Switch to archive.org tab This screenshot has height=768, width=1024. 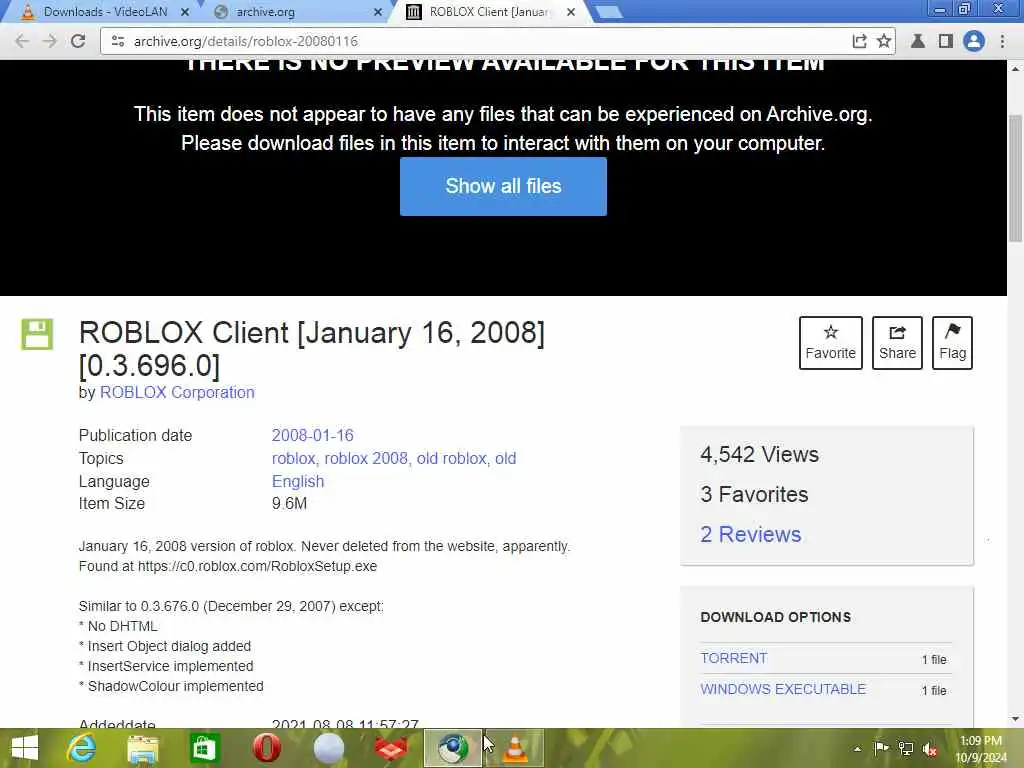tap(297, 12)
